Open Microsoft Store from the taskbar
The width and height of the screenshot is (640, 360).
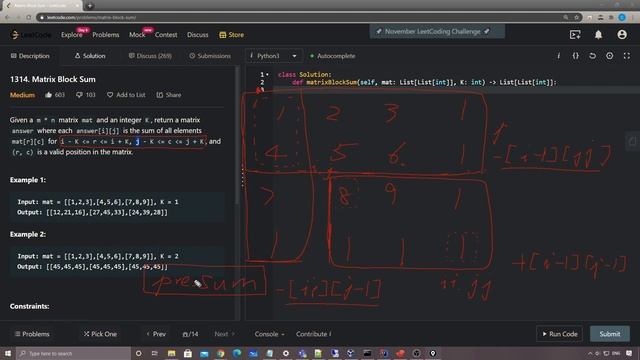(188, 353)
